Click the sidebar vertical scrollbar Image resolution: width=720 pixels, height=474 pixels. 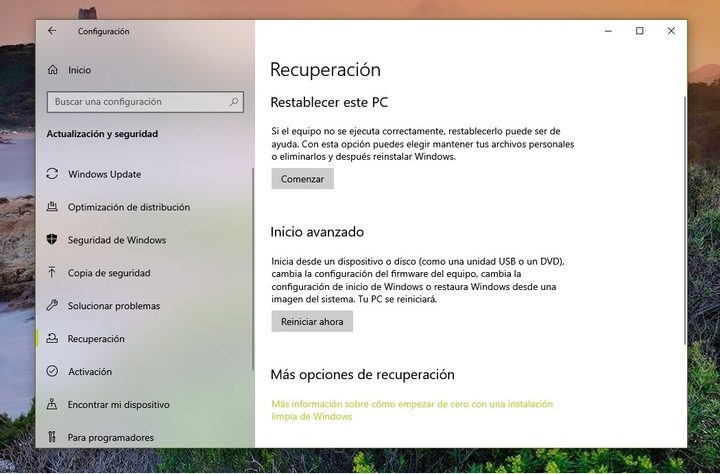point(253,269)
